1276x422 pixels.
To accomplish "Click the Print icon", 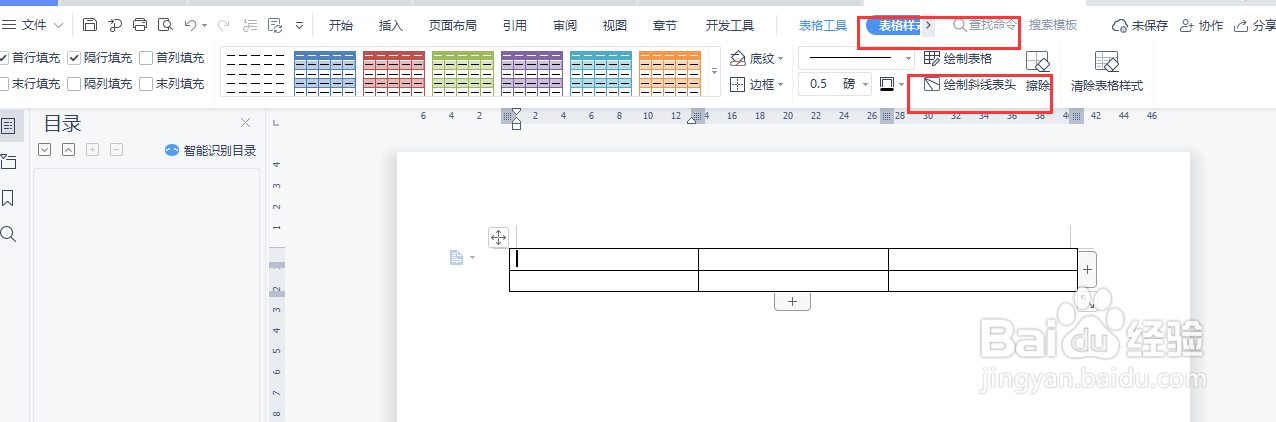I will pos(140,24).
